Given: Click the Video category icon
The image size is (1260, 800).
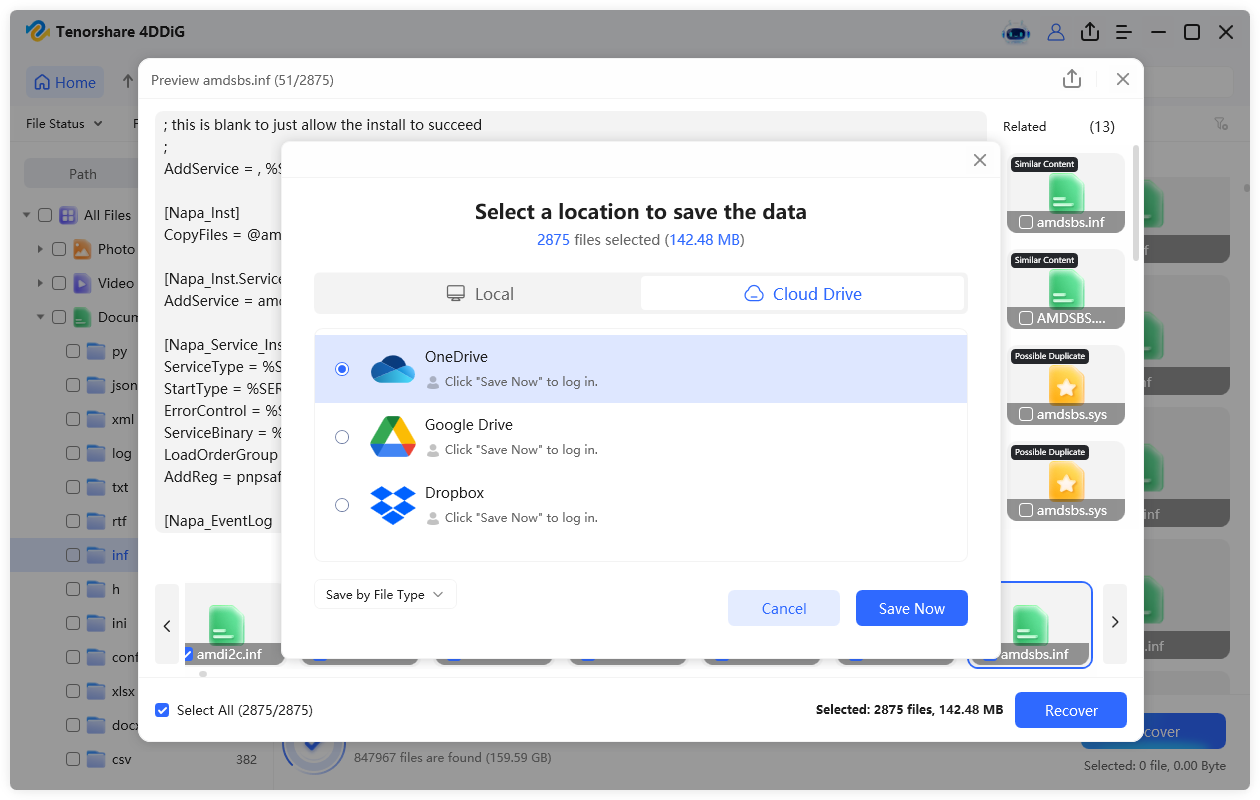Looking at the screenshot, I should (82, 283).
